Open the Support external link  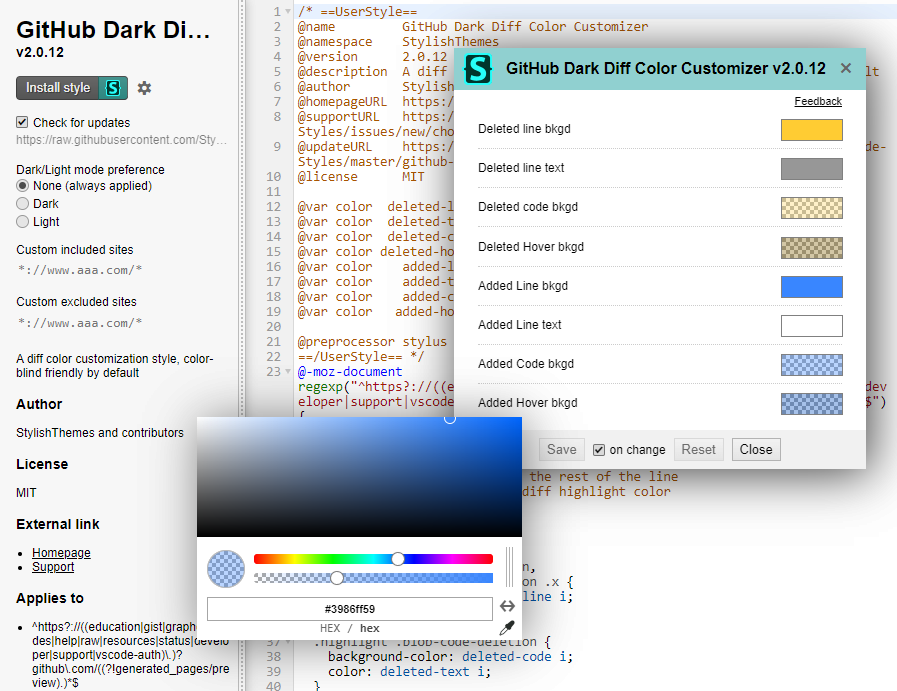click(x=53, y=567)
